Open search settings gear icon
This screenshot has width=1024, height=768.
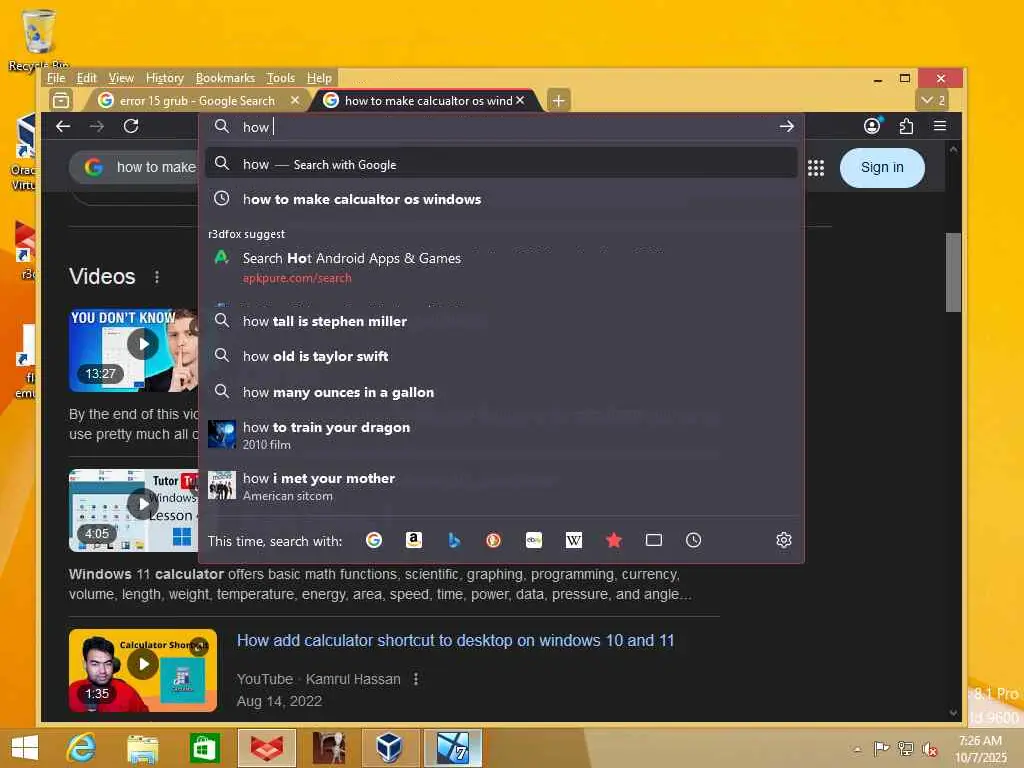tap(784, 540)
